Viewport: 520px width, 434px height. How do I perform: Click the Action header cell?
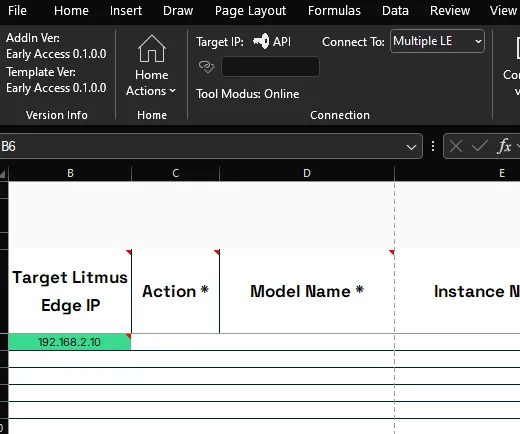tap(175, 291)
